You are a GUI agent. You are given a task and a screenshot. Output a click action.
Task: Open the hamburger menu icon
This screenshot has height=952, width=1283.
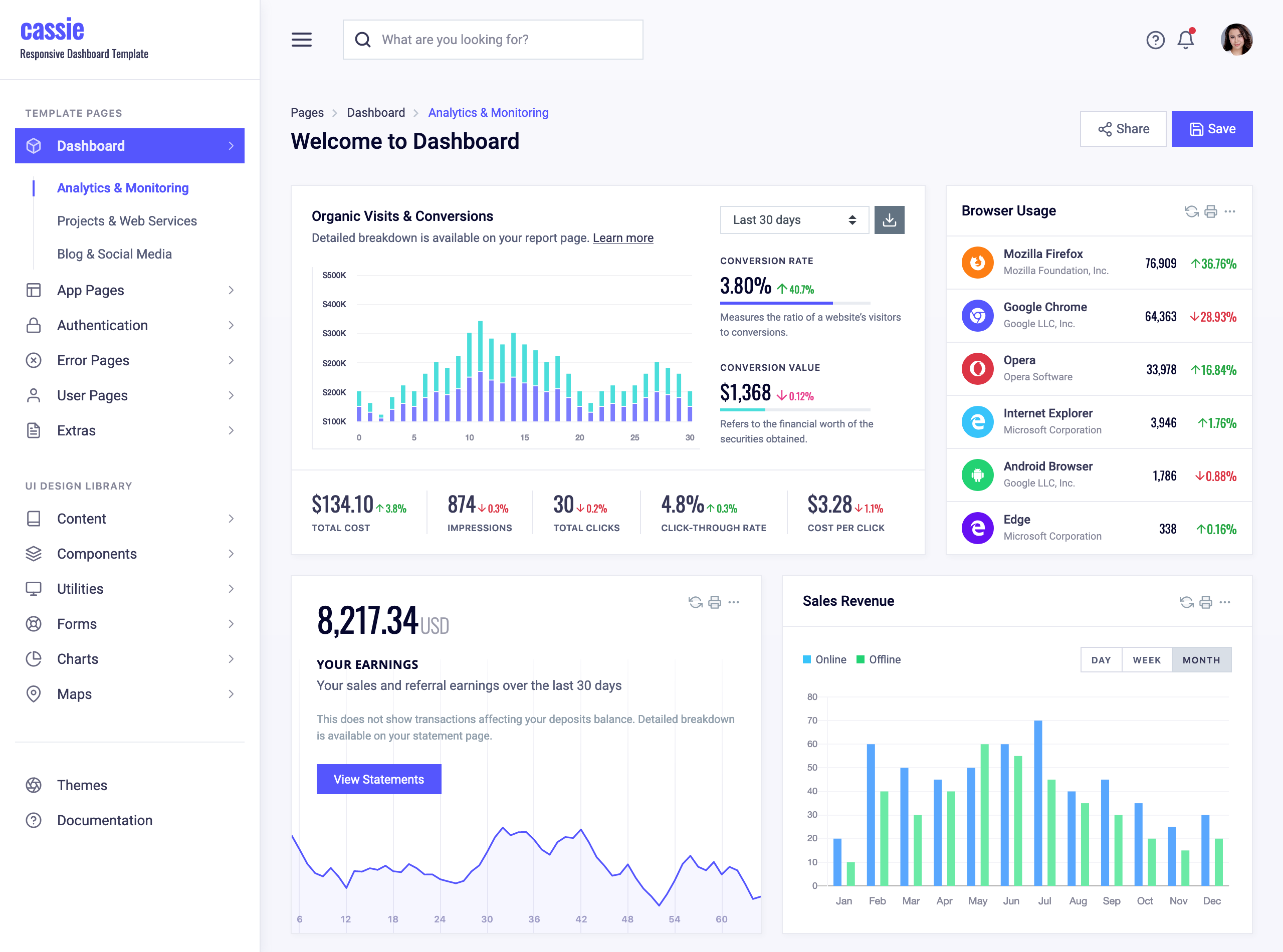[x=301, y=40]
